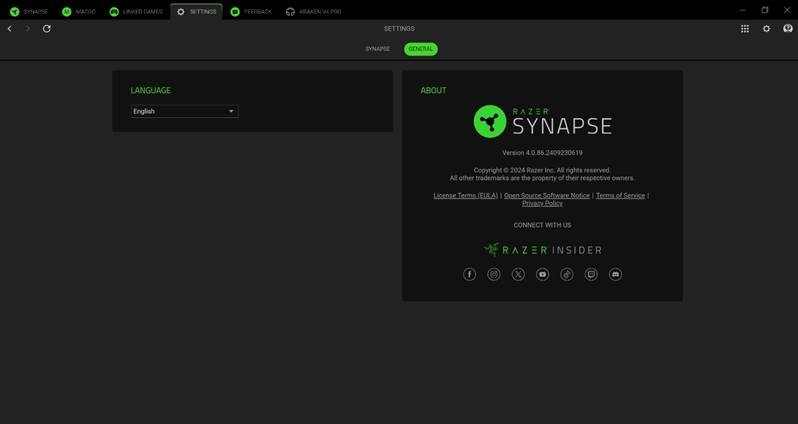Open the Kraken V4 Pro device tab

314,12
